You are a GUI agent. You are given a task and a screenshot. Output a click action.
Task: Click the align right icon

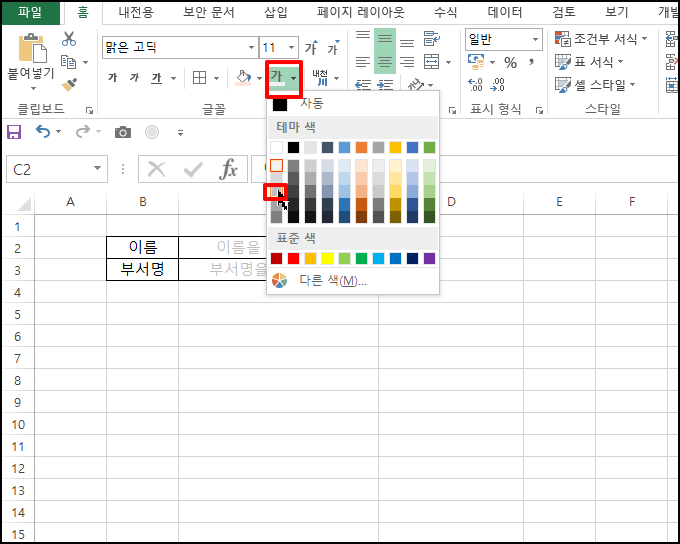[407, 62]
